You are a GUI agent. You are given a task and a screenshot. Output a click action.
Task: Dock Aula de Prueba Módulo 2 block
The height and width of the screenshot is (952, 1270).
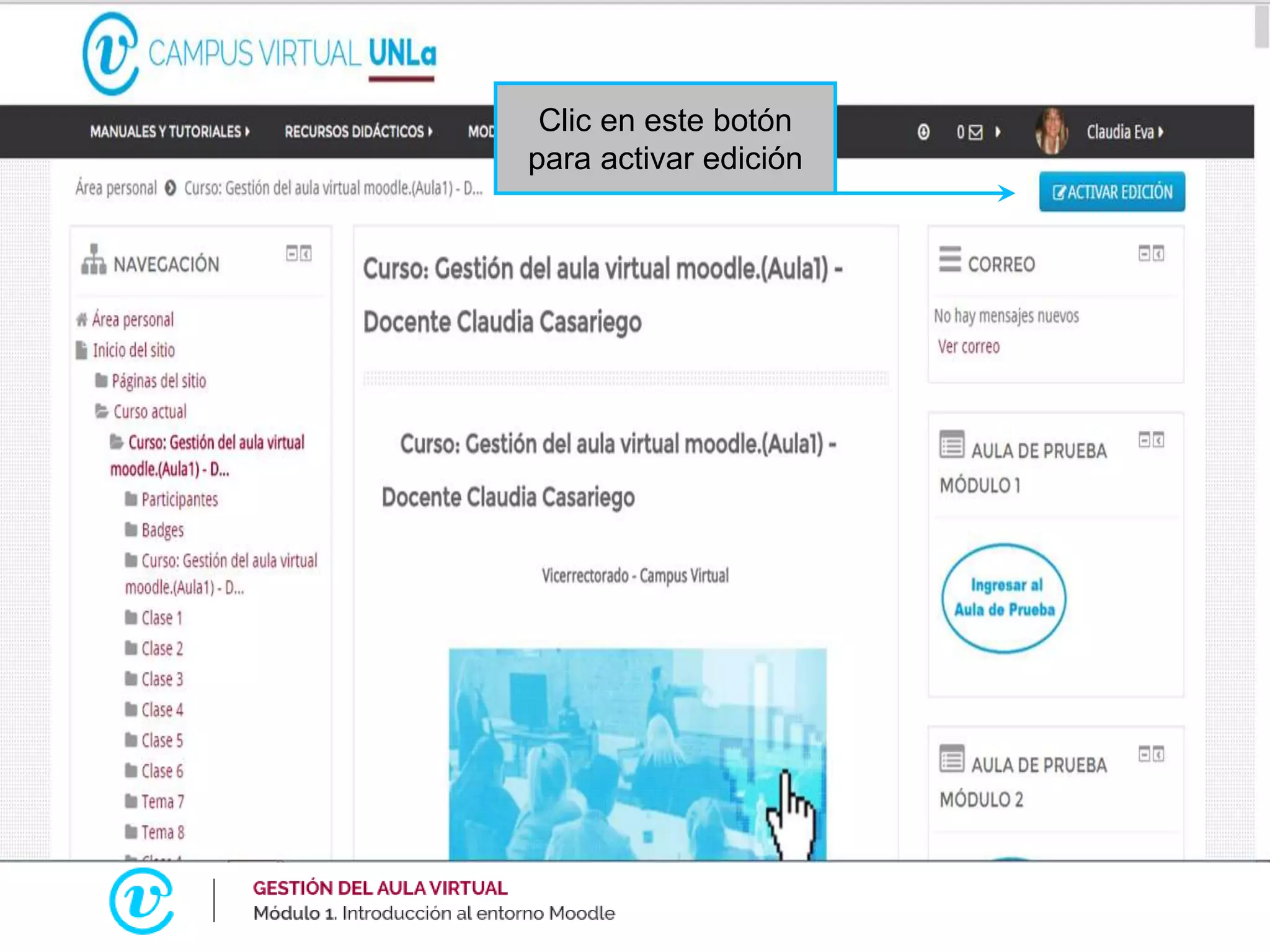click(x=1158, y=754)
